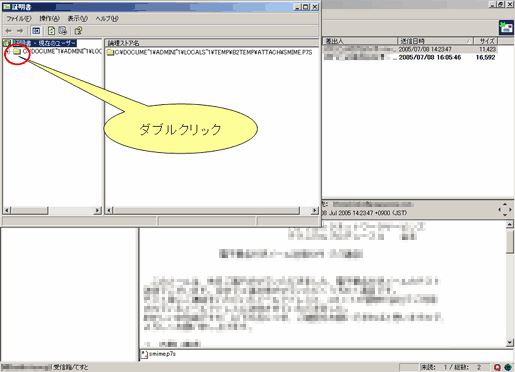
Task: Sort by 送信日時 column header
Action: [x=435, y=41]
